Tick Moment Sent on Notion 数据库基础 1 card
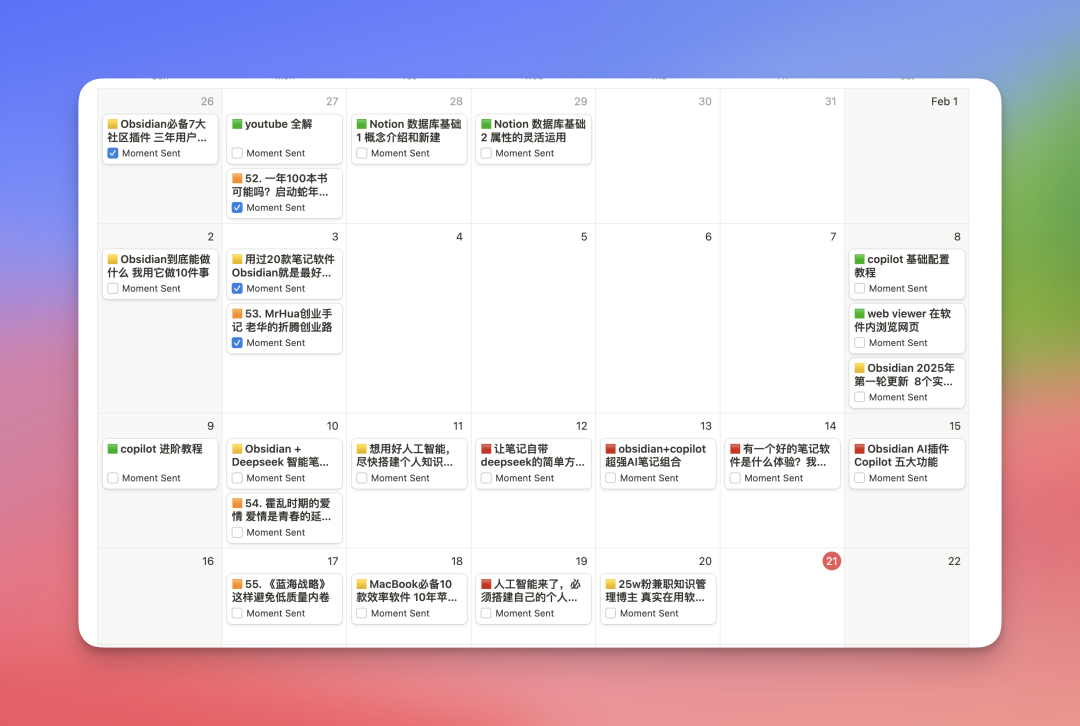This screenshot has width=1080, height=726. pyautogui.click(x=362, y=153)
